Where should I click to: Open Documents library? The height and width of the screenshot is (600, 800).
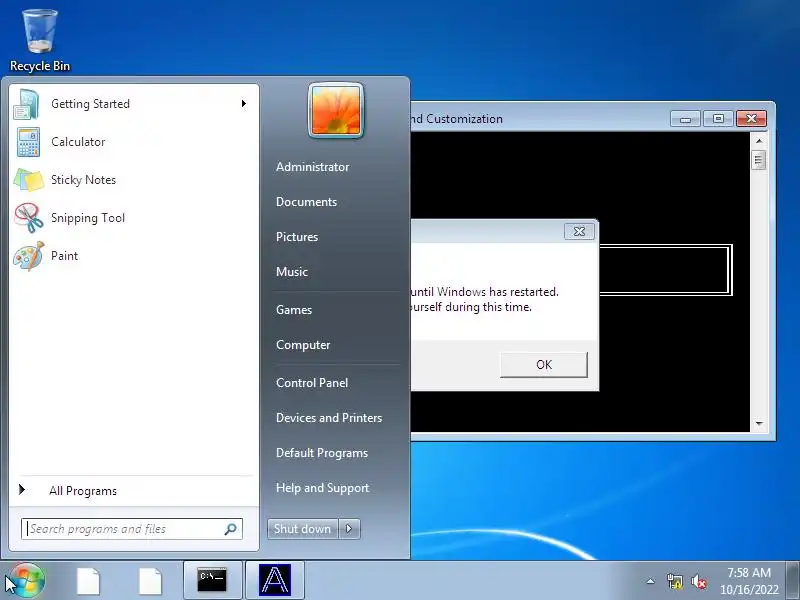306,202
